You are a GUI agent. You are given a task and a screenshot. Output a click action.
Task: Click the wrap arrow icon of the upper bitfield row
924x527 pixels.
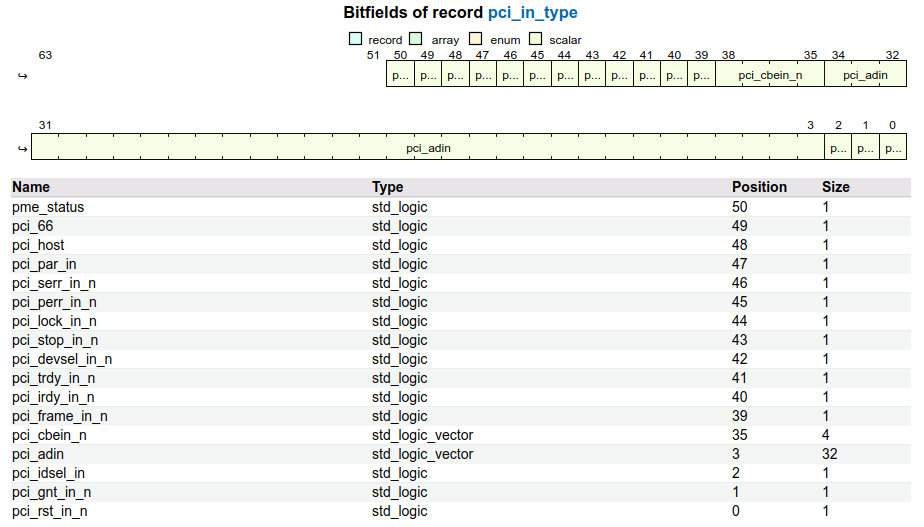pos(22,75)
